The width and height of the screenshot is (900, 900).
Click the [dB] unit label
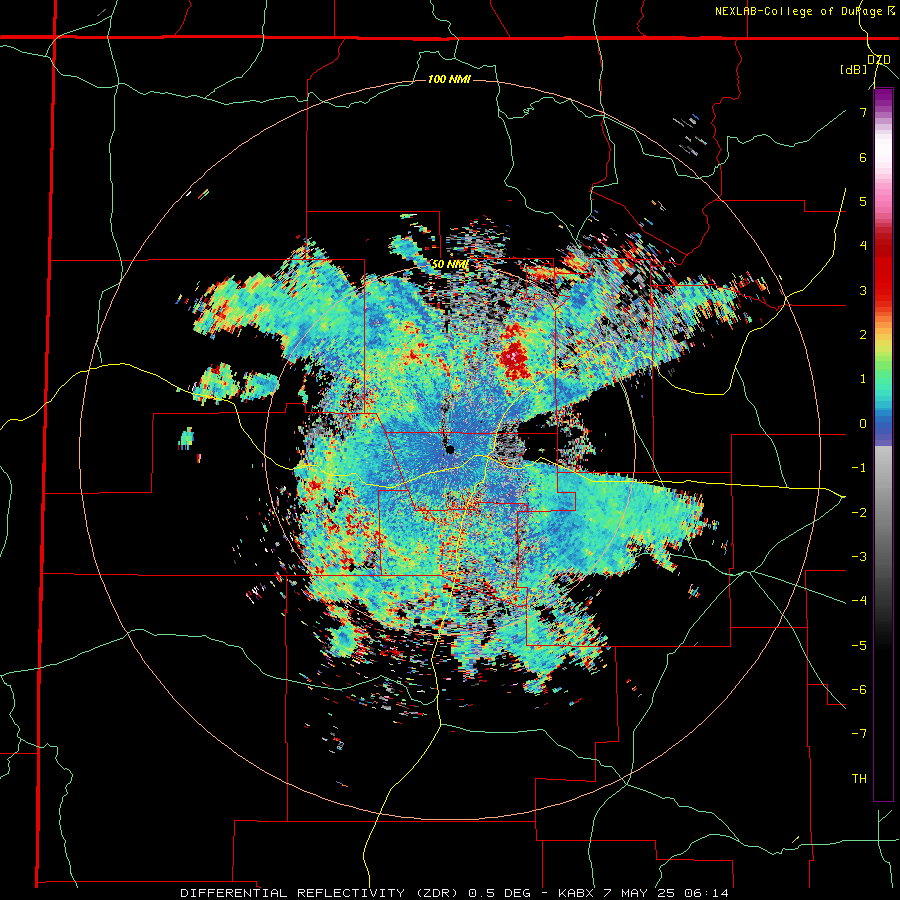pyautogui.click(x=854, y=69)
